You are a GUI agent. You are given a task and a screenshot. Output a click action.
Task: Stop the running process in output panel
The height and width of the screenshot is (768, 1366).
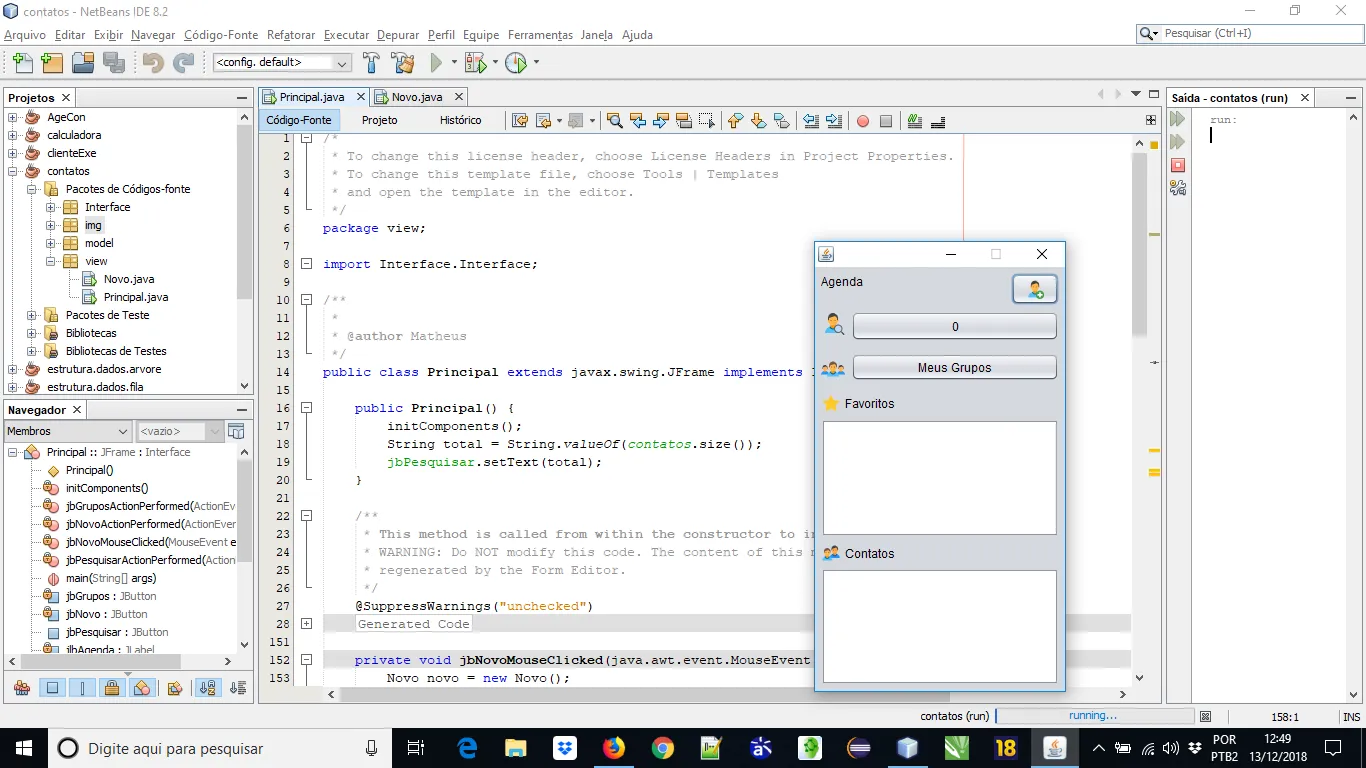pyautogui.click(x=1178, y=165)
